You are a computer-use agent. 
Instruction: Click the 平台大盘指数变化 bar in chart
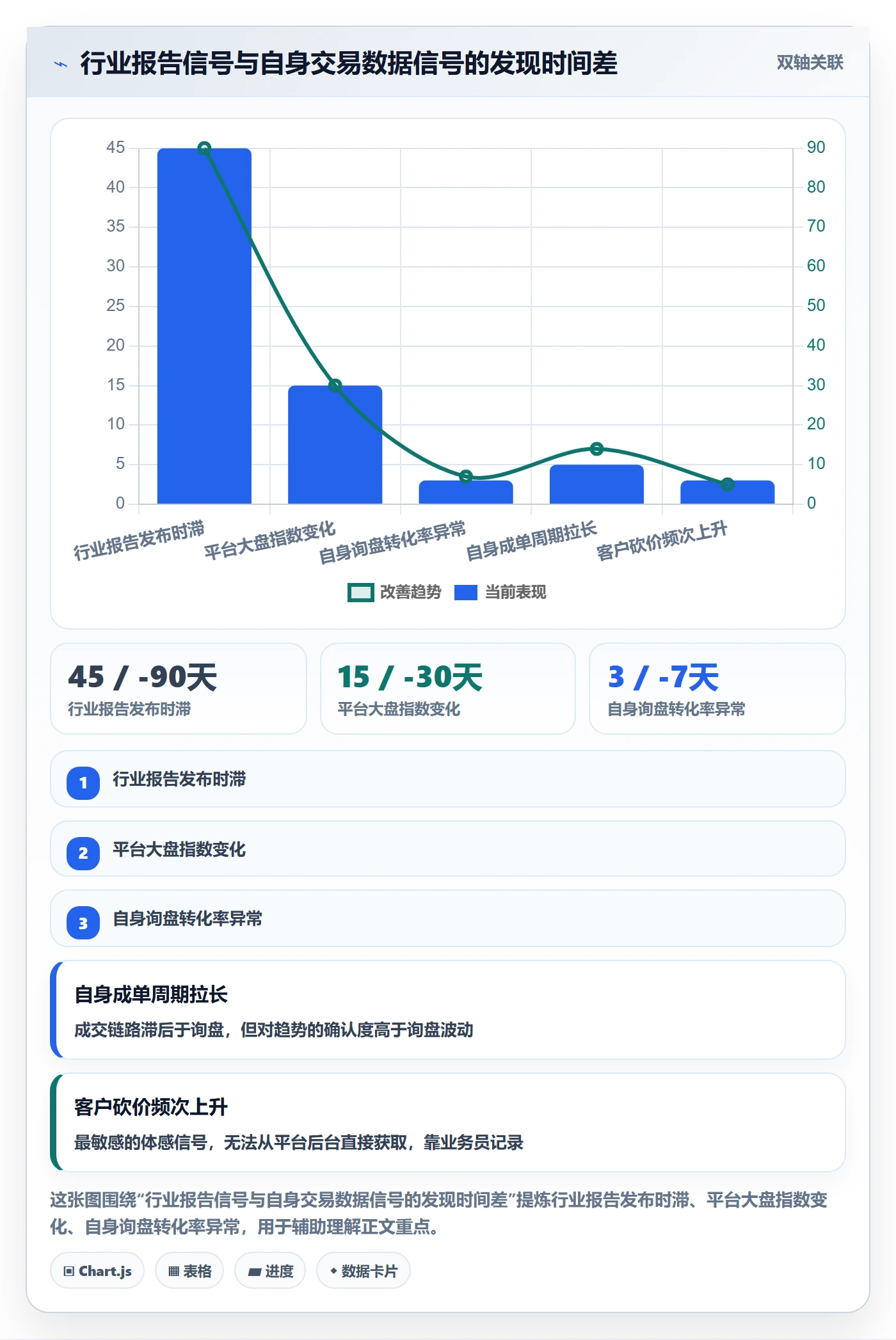(x=335, y=445)
